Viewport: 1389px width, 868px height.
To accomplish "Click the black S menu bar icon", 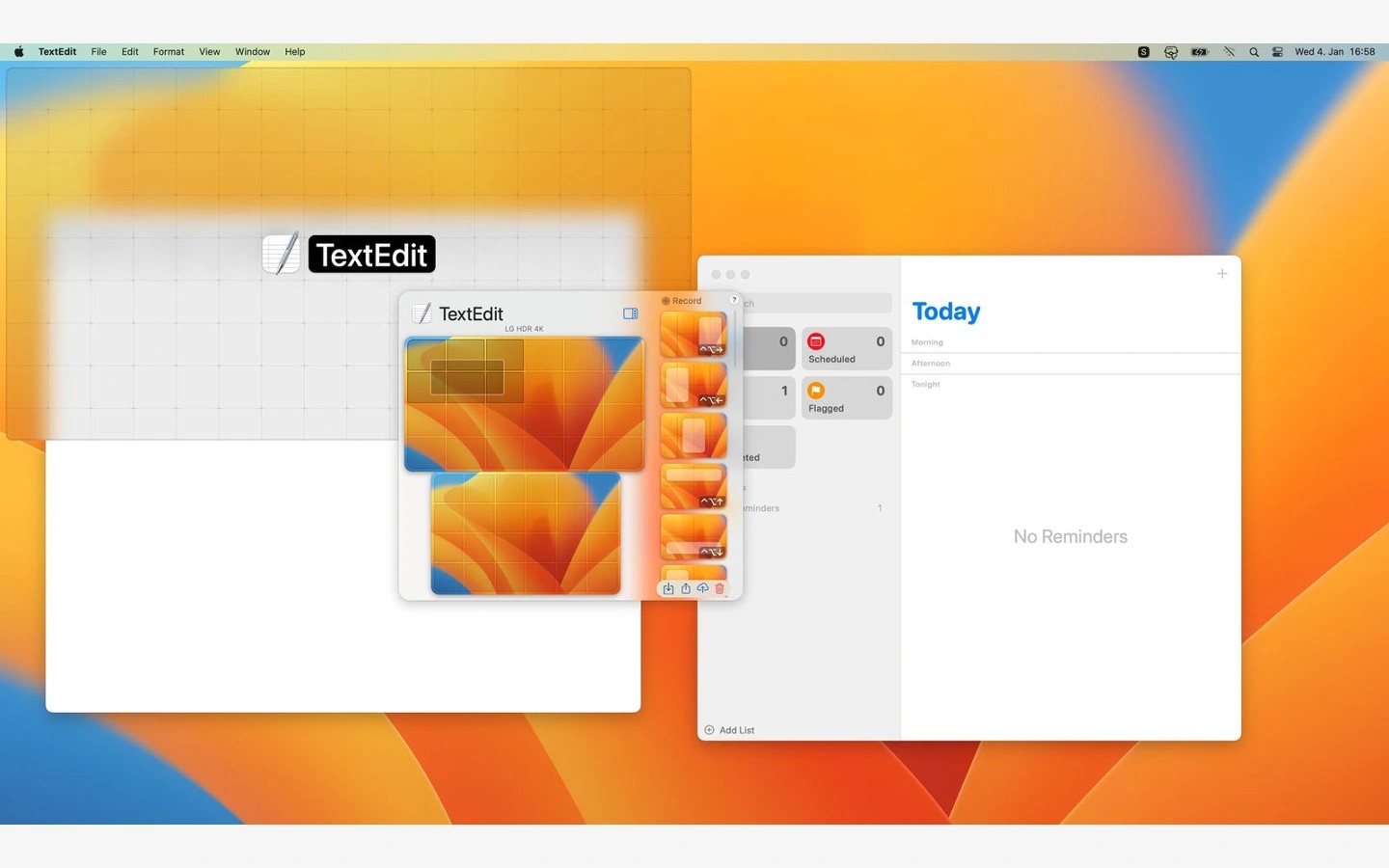I will click(x=1143, y=52).
